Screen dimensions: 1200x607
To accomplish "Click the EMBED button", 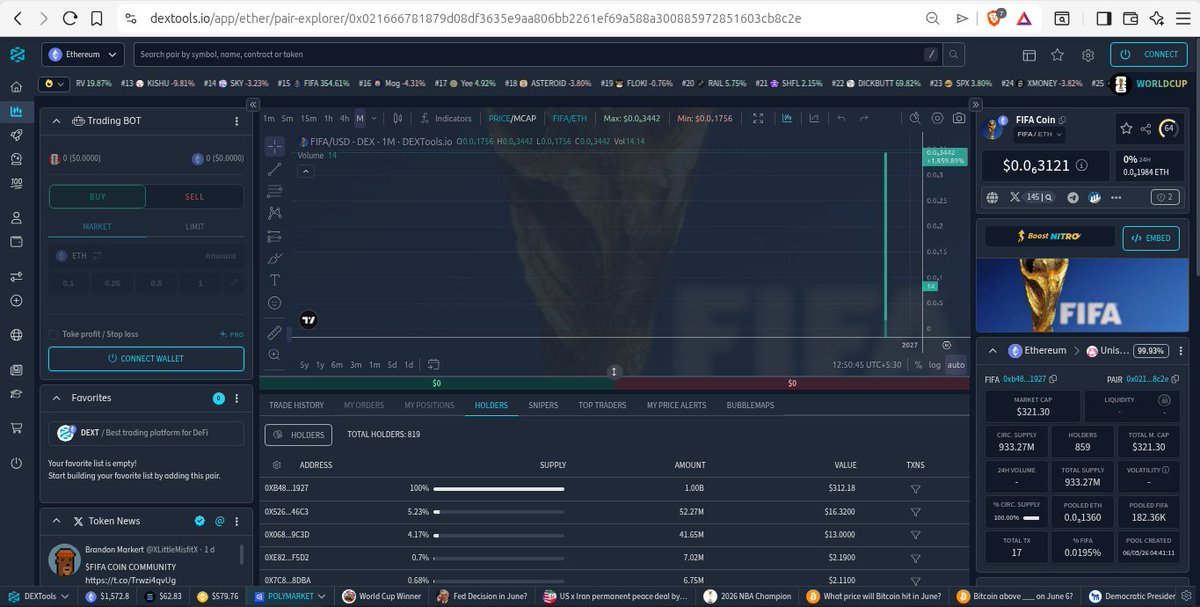I will pyautogui.click(x=1152, y=238).
